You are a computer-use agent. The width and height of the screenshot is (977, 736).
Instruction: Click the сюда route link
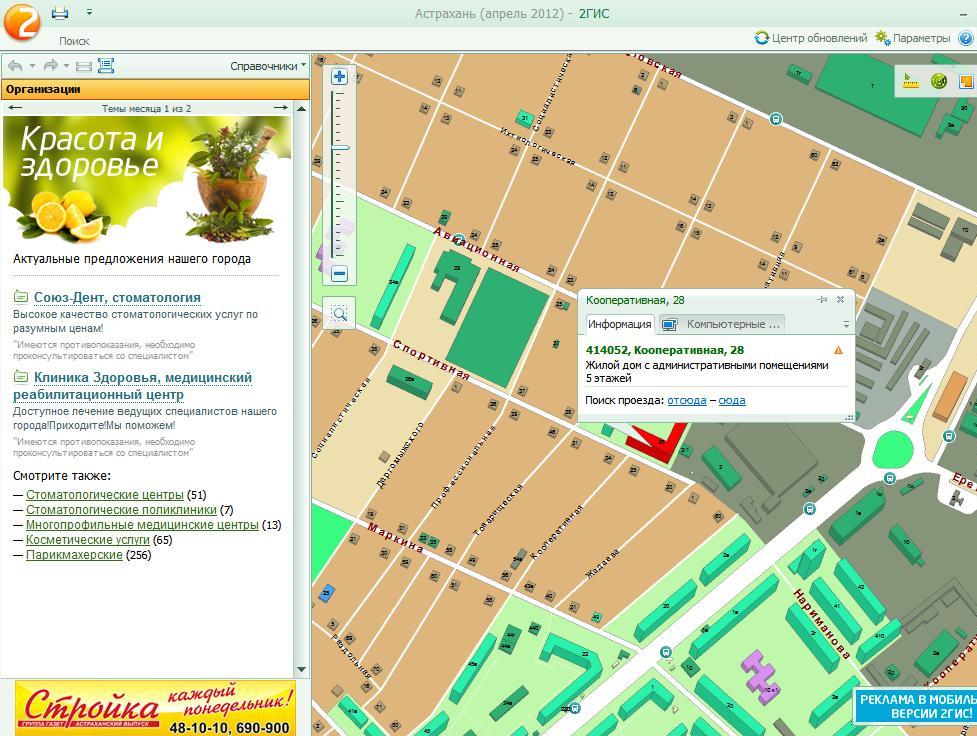[x=732, y=400]
